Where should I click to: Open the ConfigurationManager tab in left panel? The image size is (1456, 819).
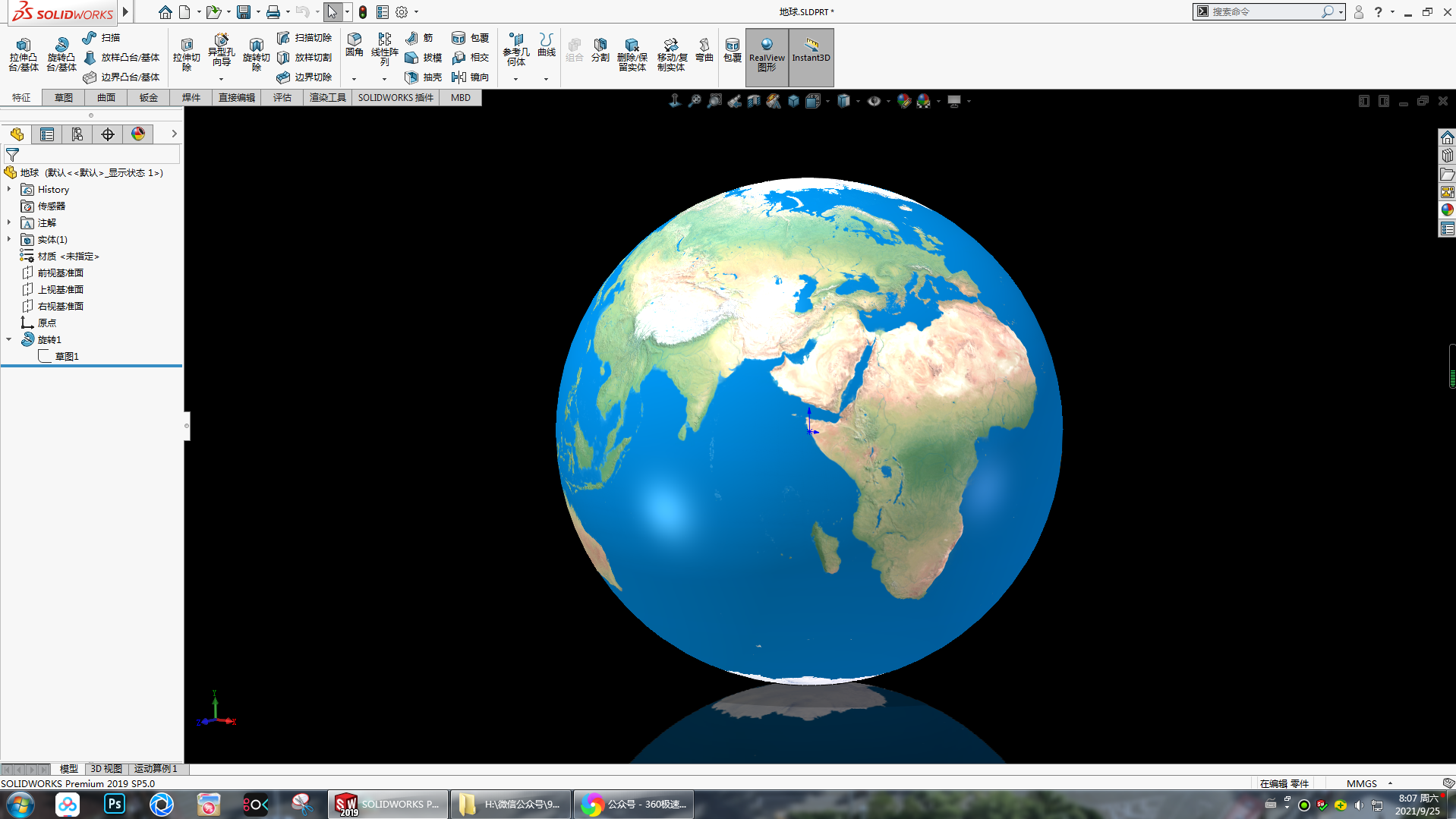pos(77,134)
